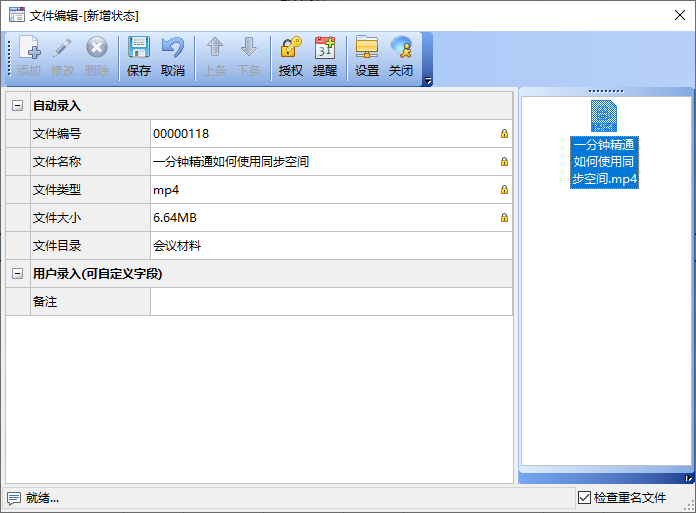Image resolution: width=696 pixels, height=513 pixels.
Task: Go to next record 下条
Action: coord(249,57)
